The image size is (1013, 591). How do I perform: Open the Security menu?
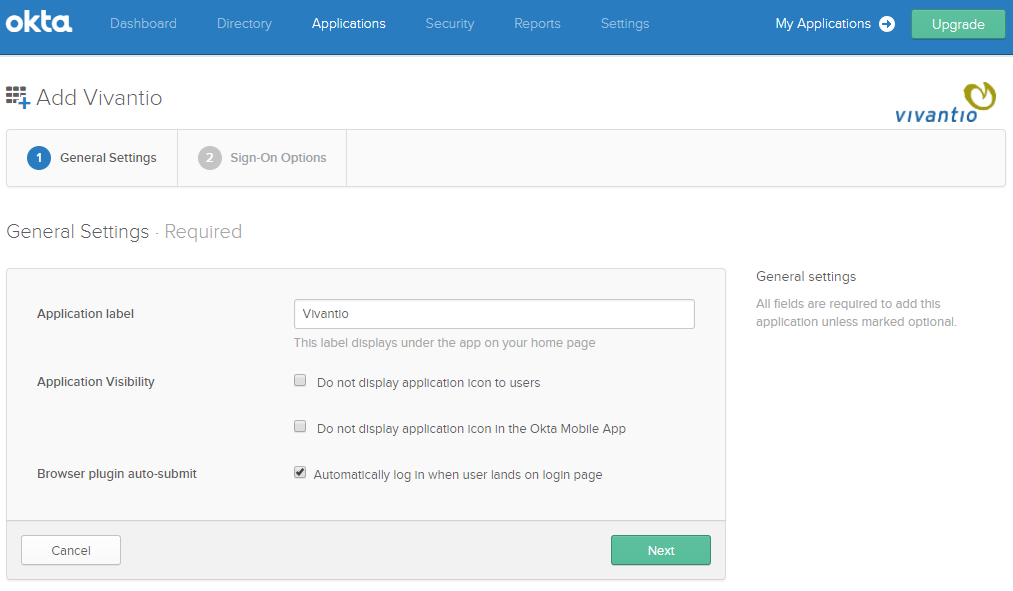[x=450, y=24]
